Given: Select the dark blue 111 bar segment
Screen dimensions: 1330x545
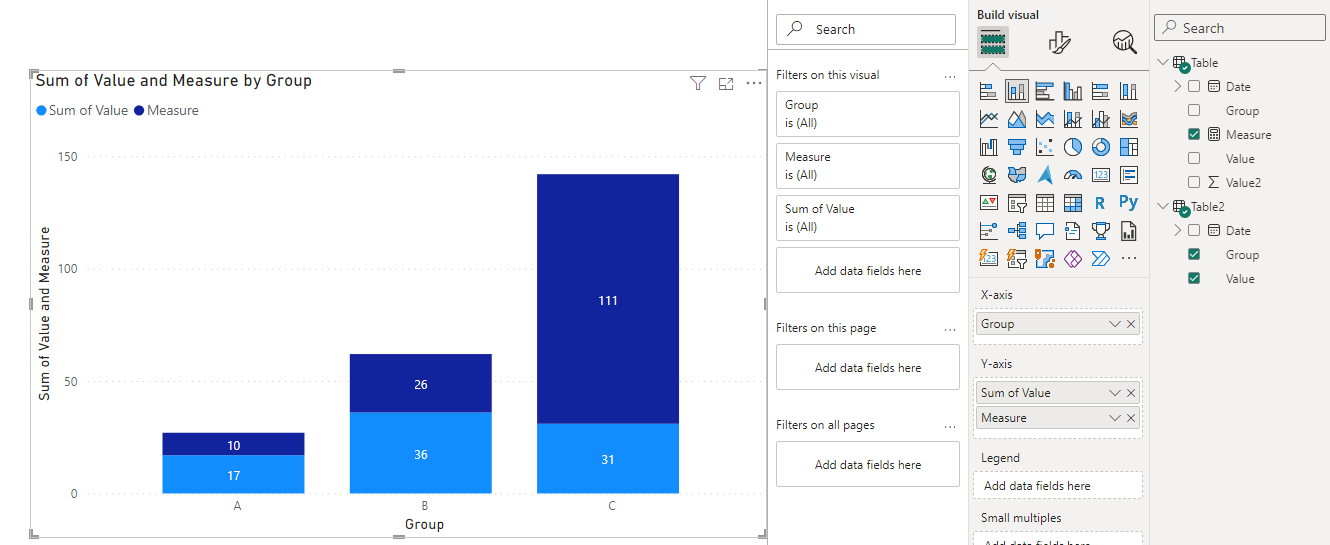Looking at the screenshot, I should coord(608,299).
